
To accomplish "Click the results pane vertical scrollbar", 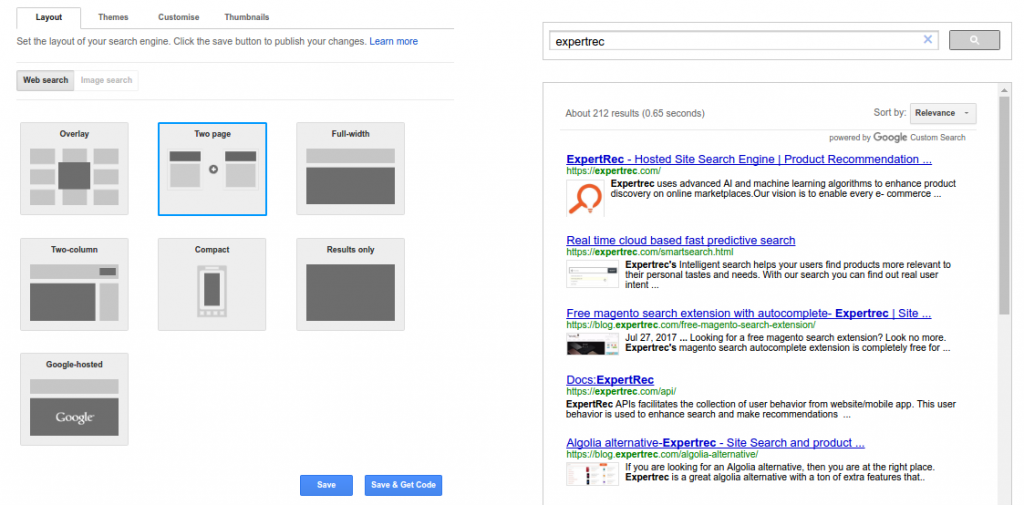I will pyautogui.click(x=1004, y=206).
